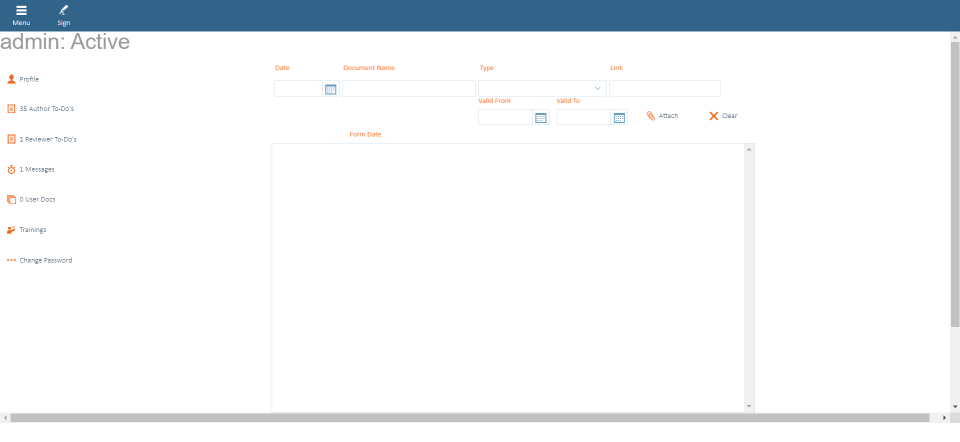This screenshot has width=960, height=442.
Task: Open the Valid From calendar icon
Action: click(541, 118)
